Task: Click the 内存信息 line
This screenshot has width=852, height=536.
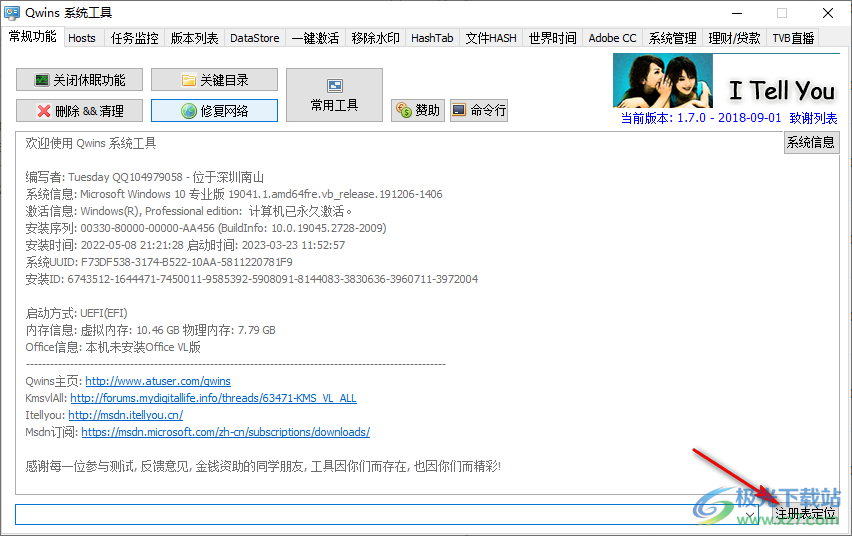Action: point(150,330)
